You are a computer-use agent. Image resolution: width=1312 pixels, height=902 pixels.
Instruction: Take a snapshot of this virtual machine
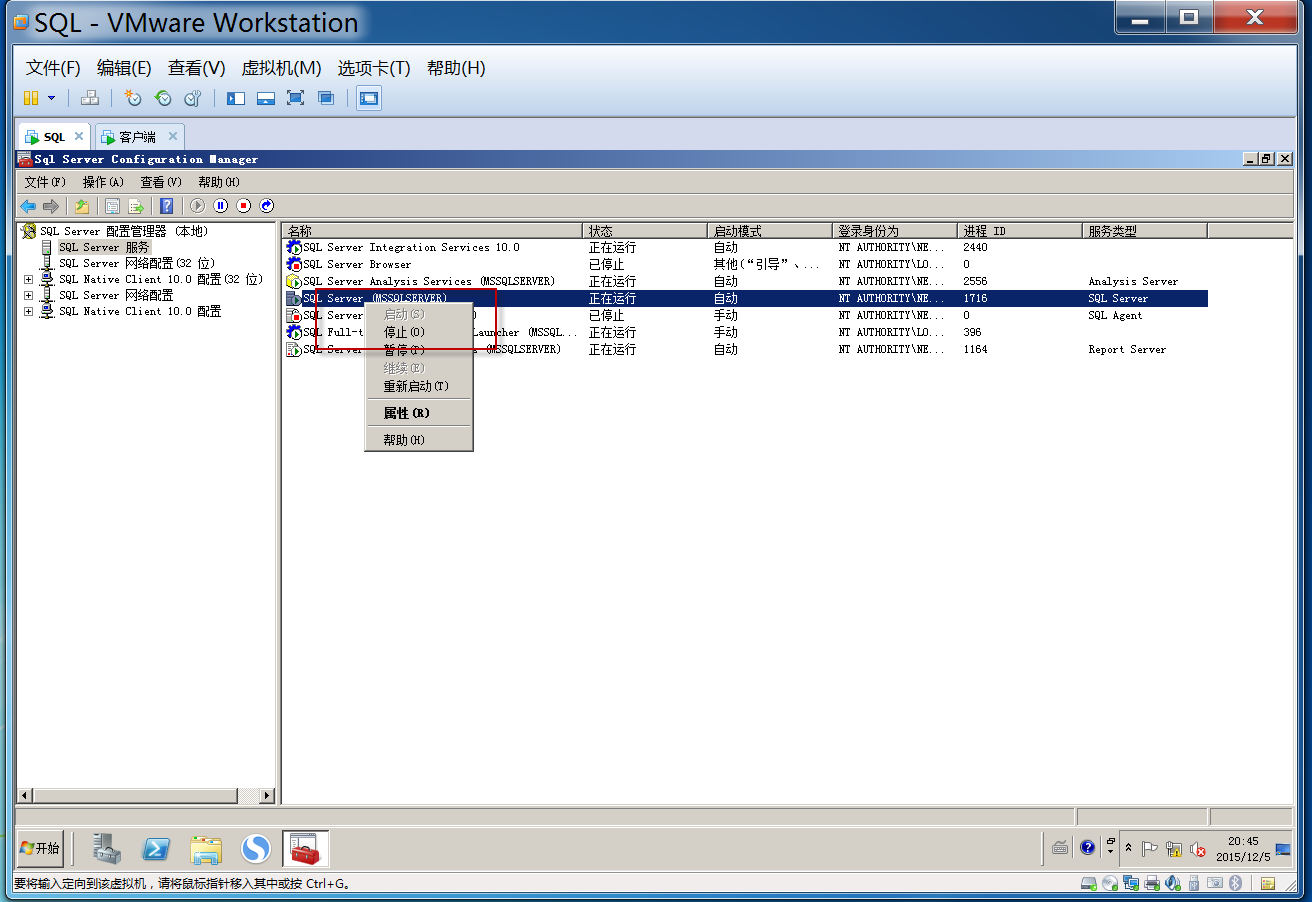[133, 98]
